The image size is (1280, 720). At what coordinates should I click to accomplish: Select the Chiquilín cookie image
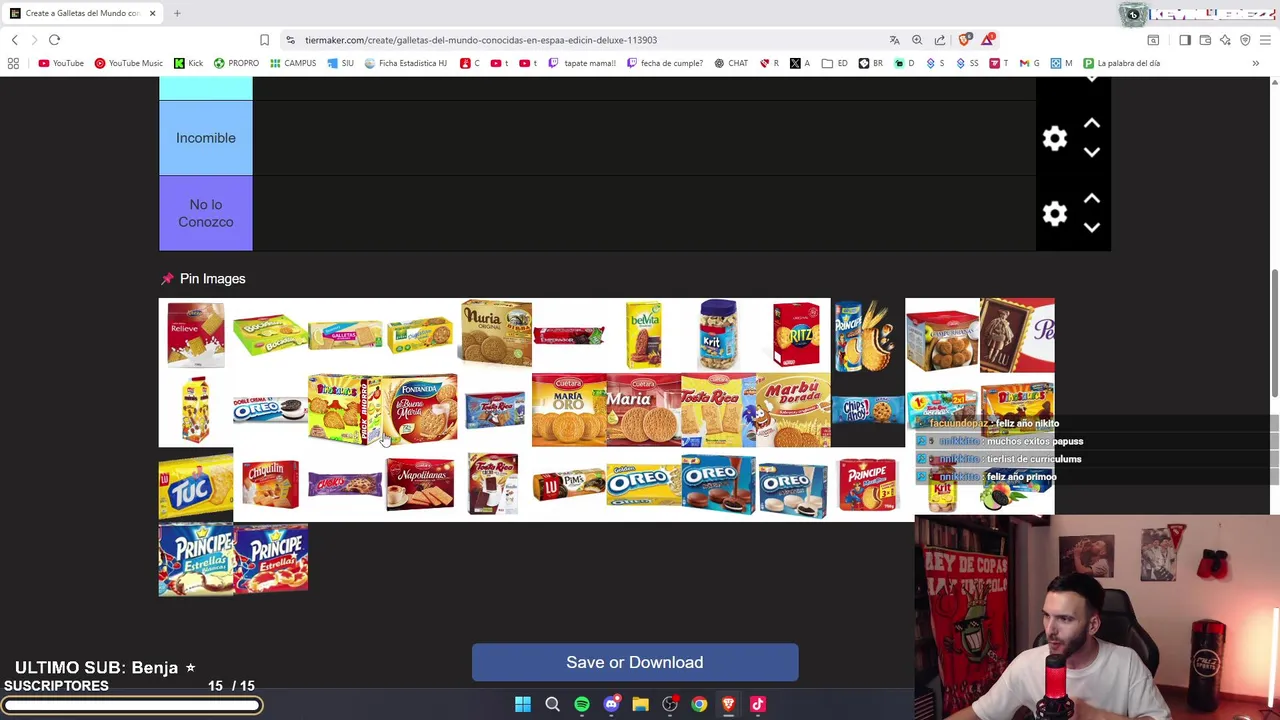(270, 484)
